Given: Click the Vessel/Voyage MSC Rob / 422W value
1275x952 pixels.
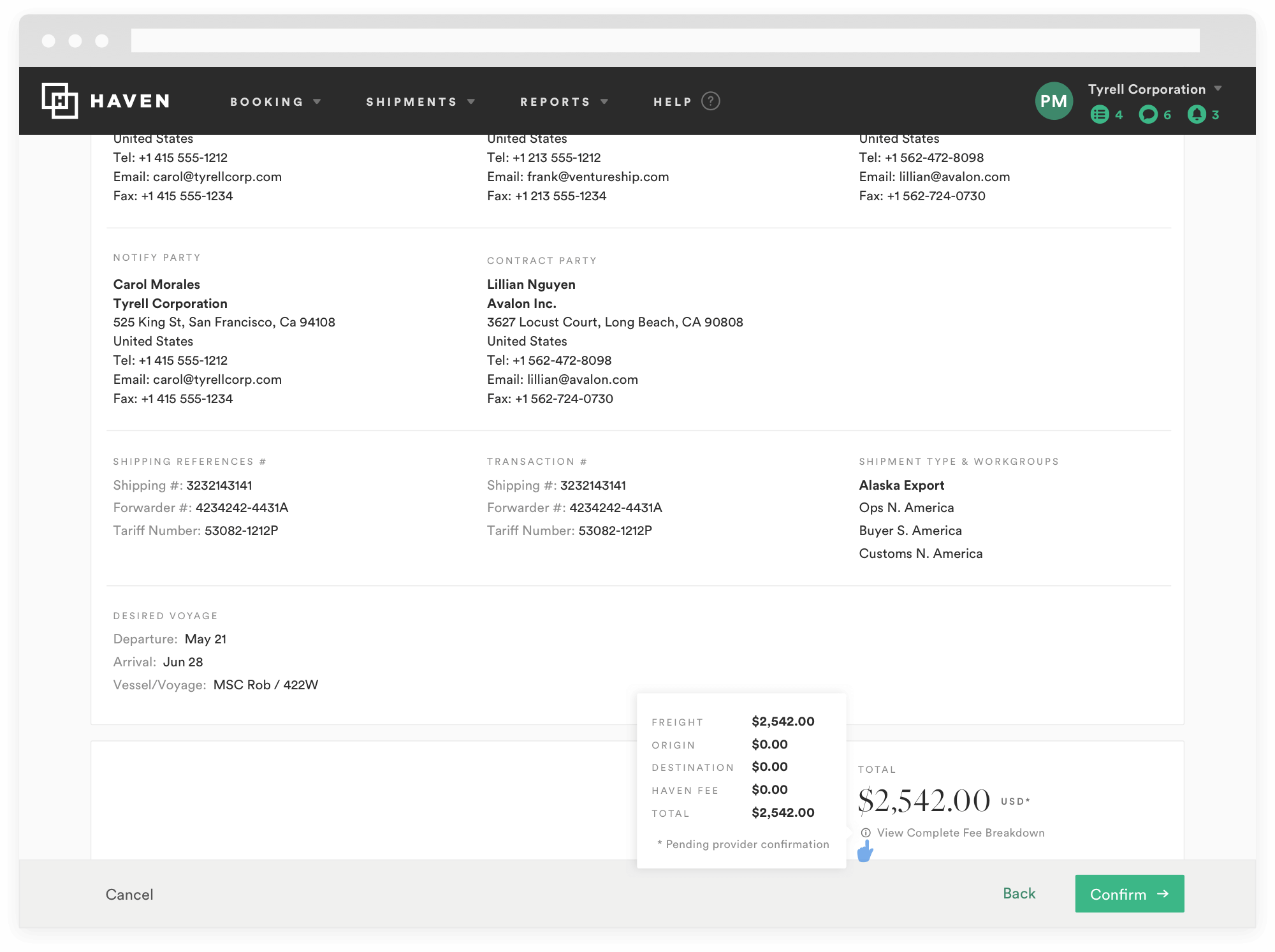Looking at the screenshot, I should tap(266, 685).
